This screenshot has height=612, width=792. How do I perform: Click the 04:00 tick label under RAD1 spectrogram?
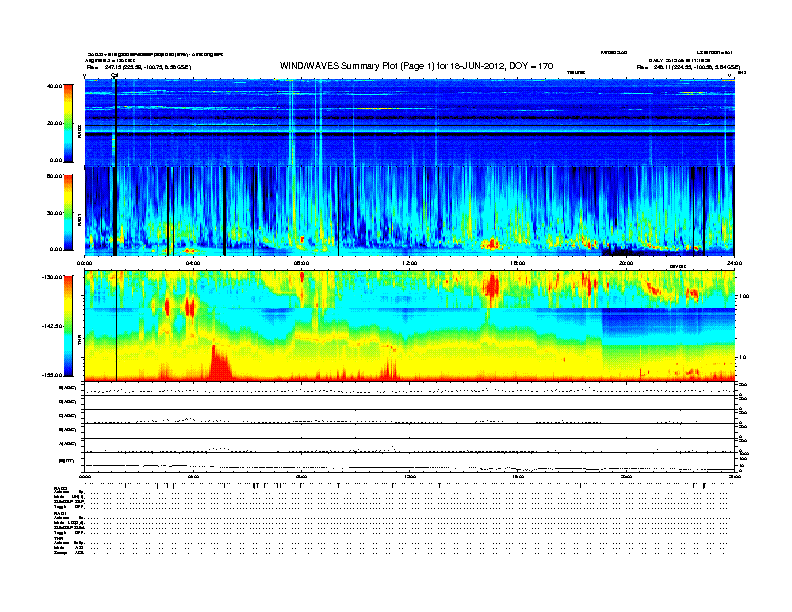point(193,263)
